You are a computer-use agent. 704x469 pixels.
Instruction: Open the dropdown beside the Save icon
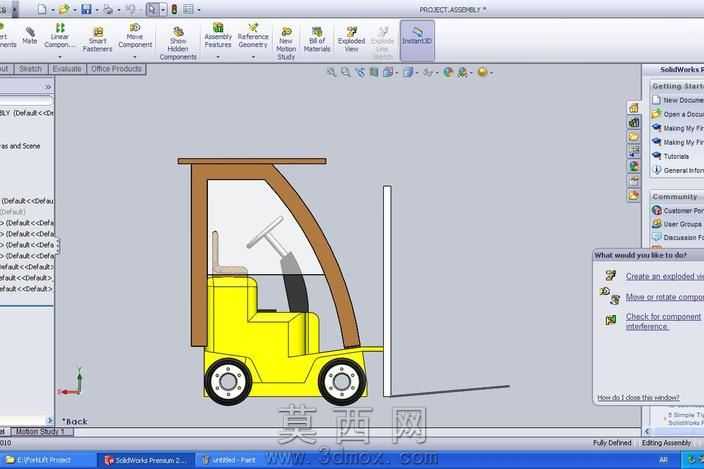pyautogui.click(x=97, y=9)
